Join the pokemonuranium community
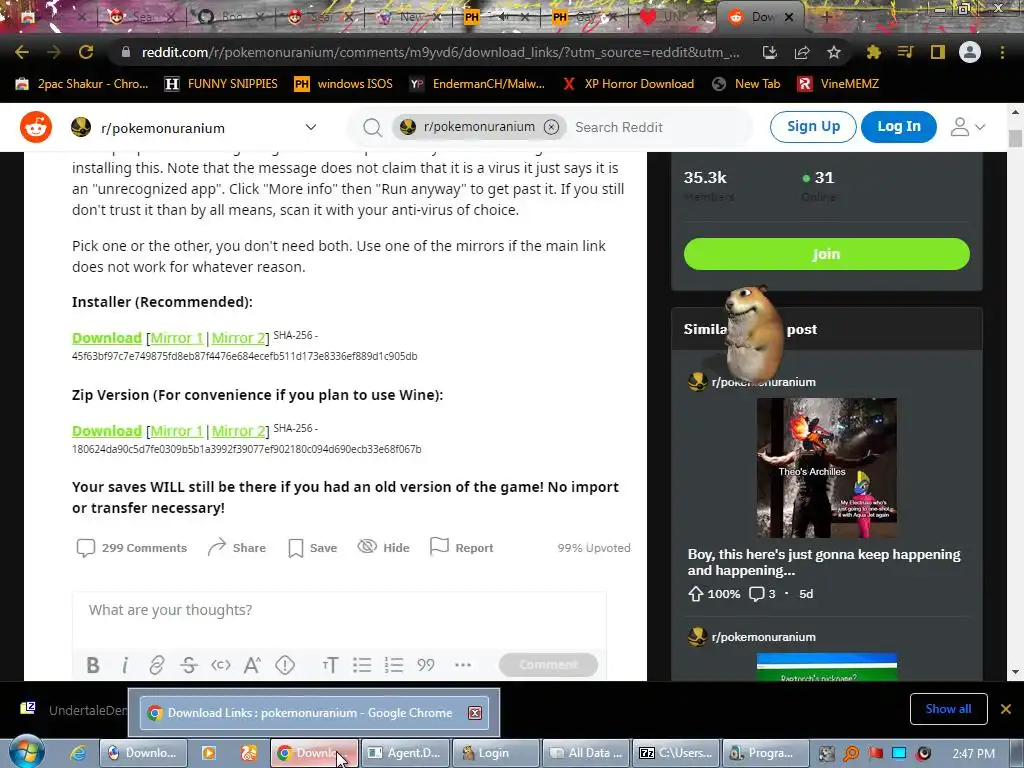This screenshot has height=768, width=1024. pyautogui.click(x=826, y=254)
